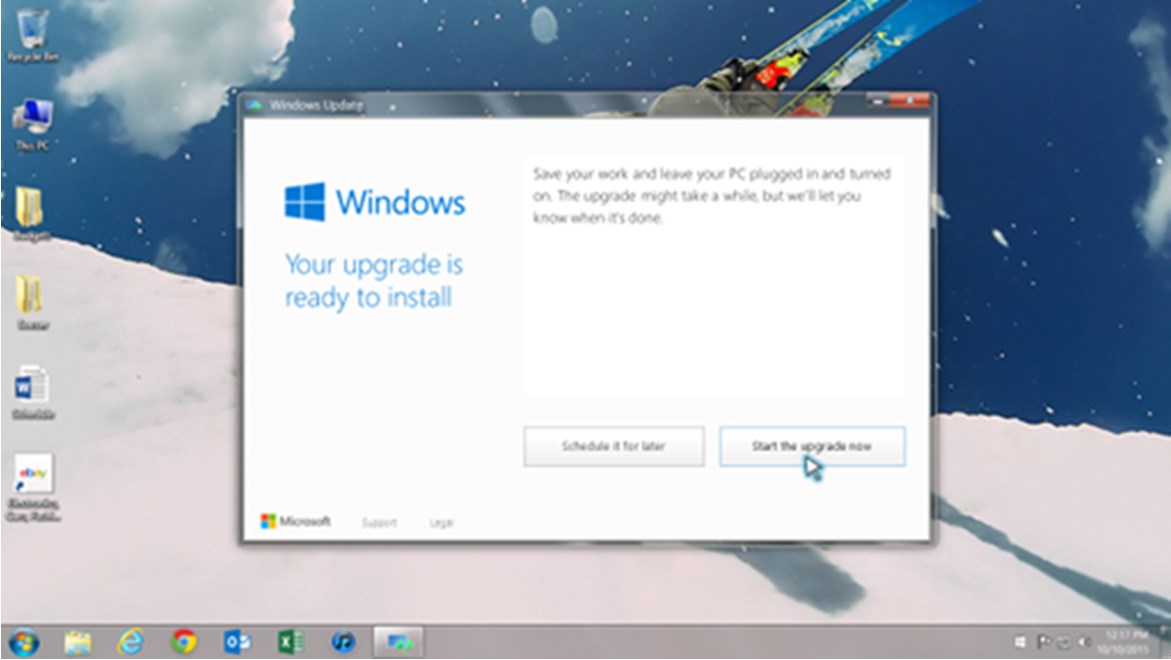
Task: Click the upgrade instructions text beginning 'Save your work'
Action: click(712, 196)
